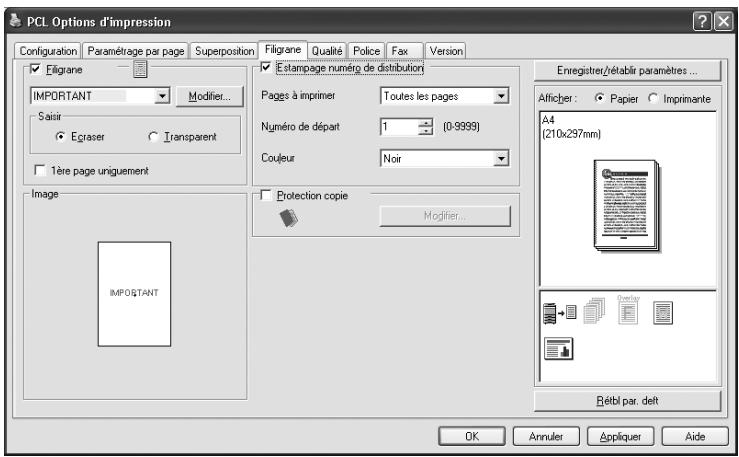Click the Modifier... button next to IMPORTANT
739x457 pixels.
[210, 96]
